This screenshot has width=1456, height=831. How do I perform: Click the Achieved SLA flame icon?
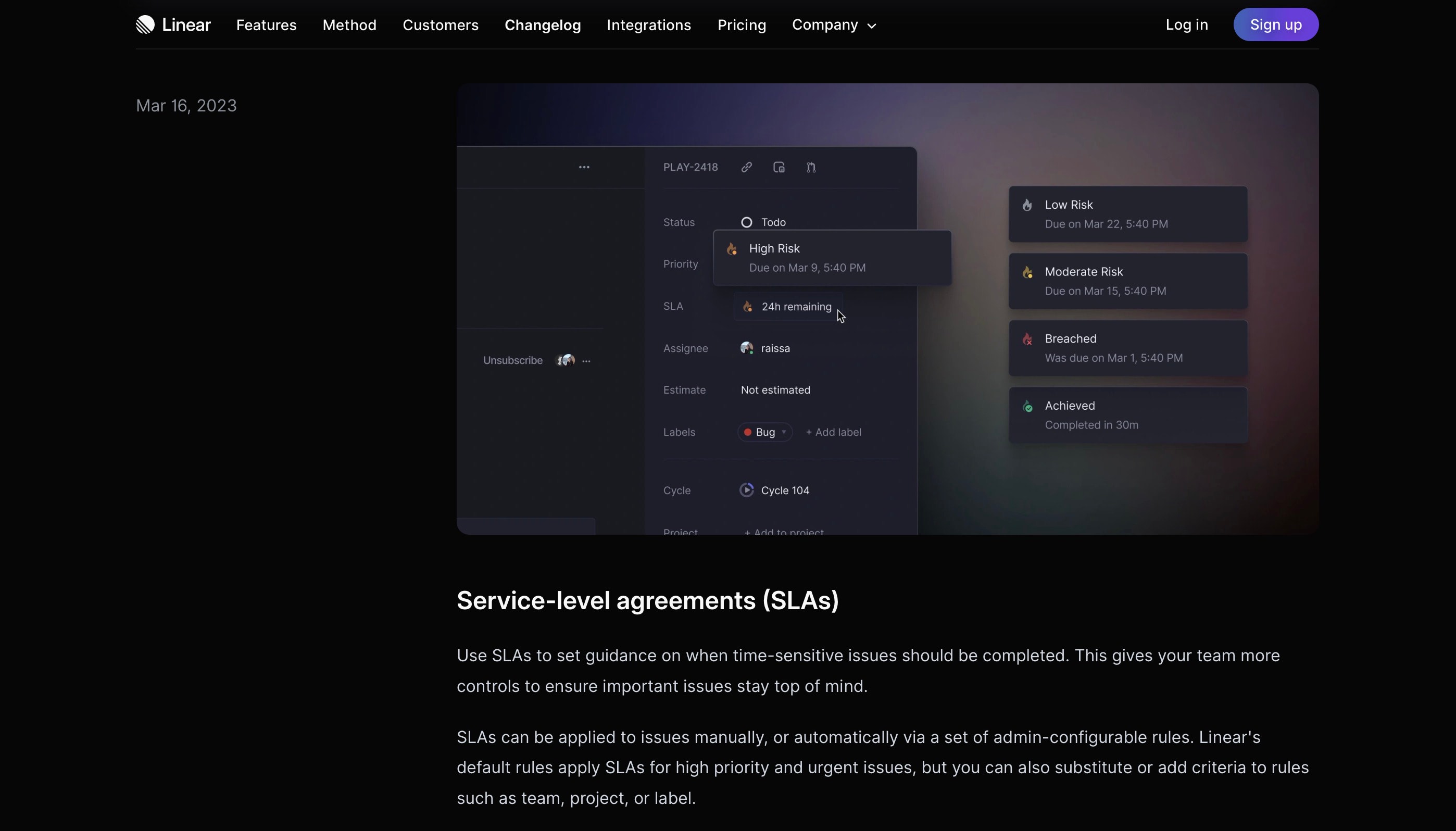click(x=1027, y=406)
